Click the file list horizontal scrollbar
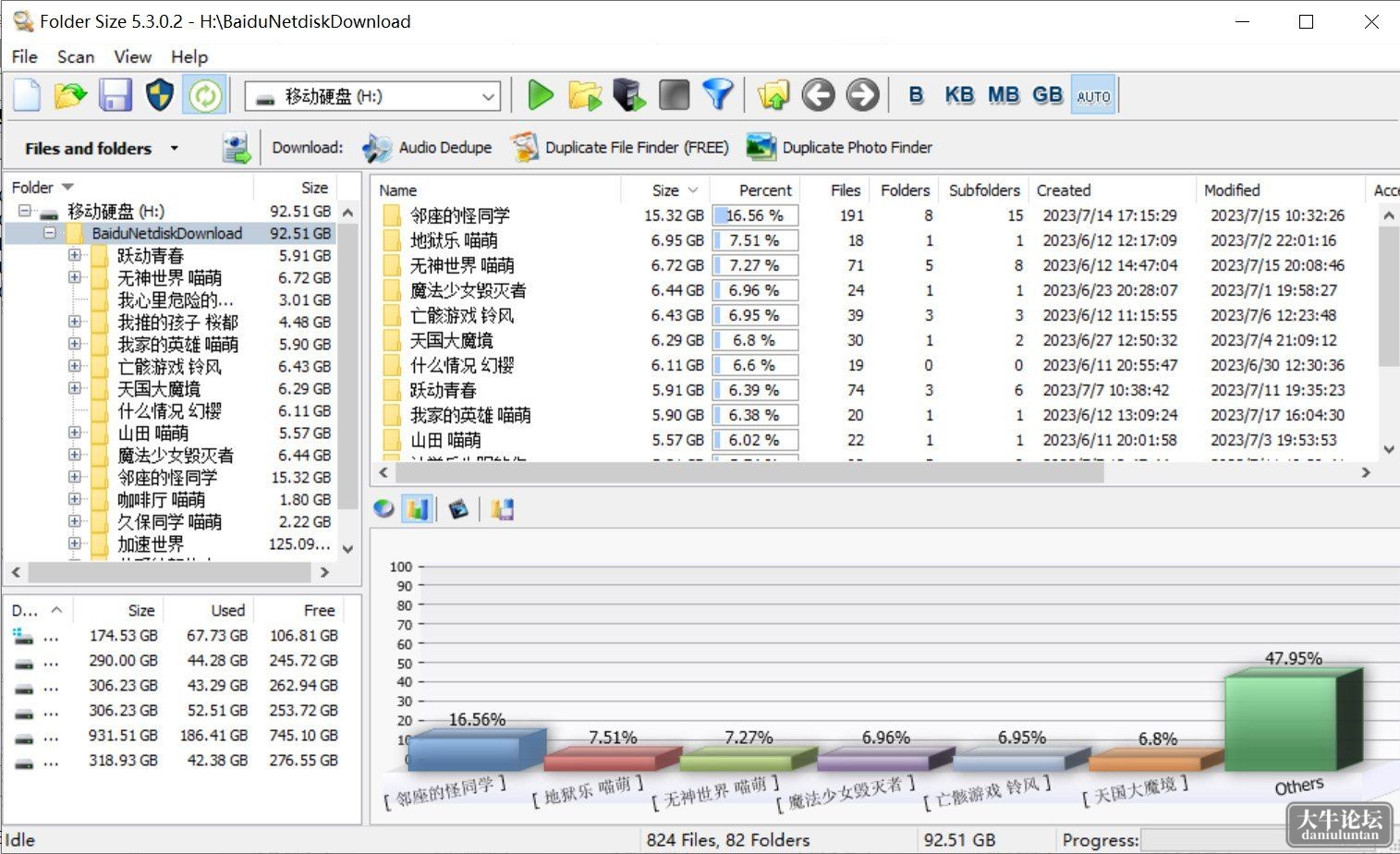This screenshot has height=854, width=1400. 749,472
